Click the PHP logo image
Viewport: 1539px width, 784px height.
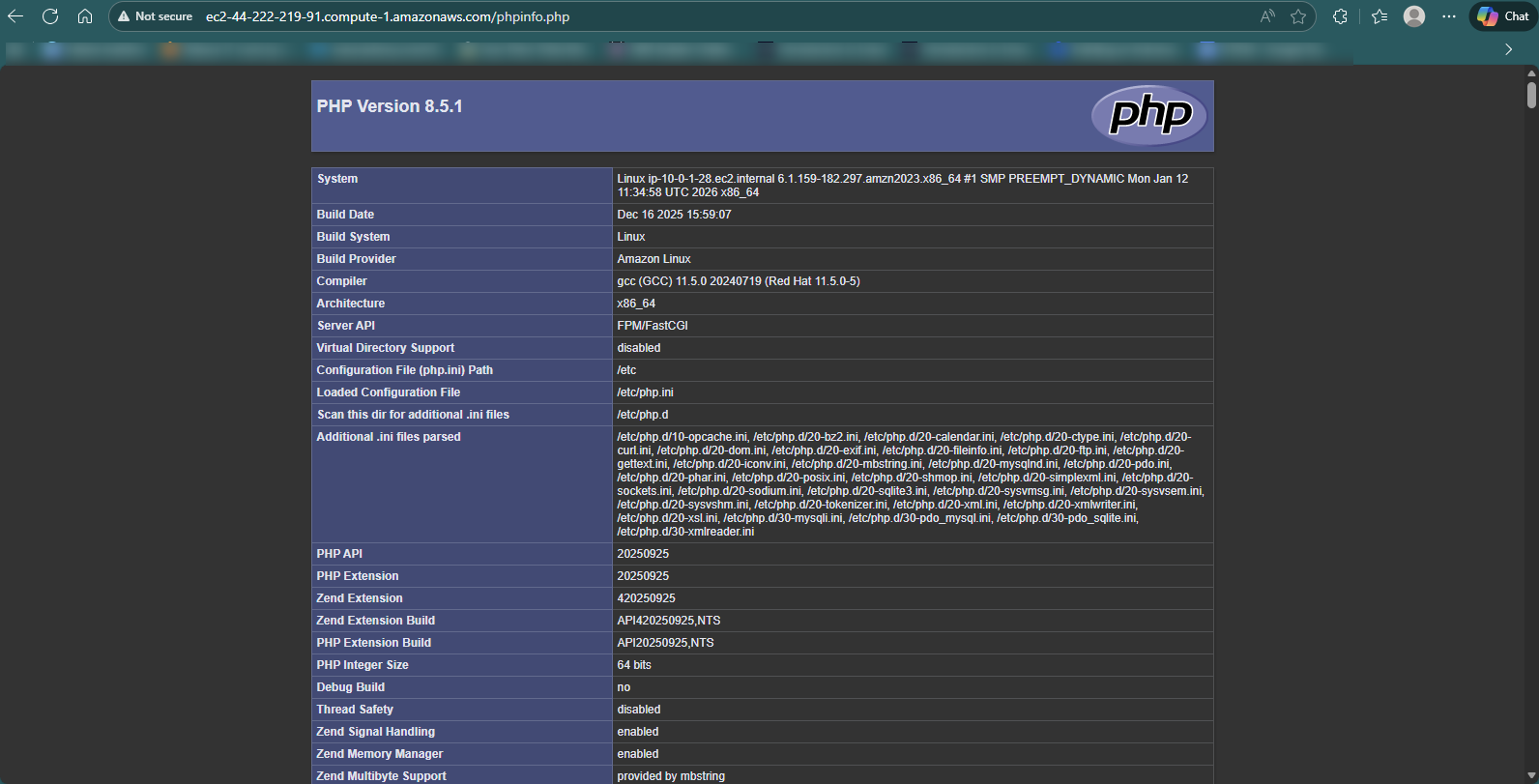[1149, 115]
